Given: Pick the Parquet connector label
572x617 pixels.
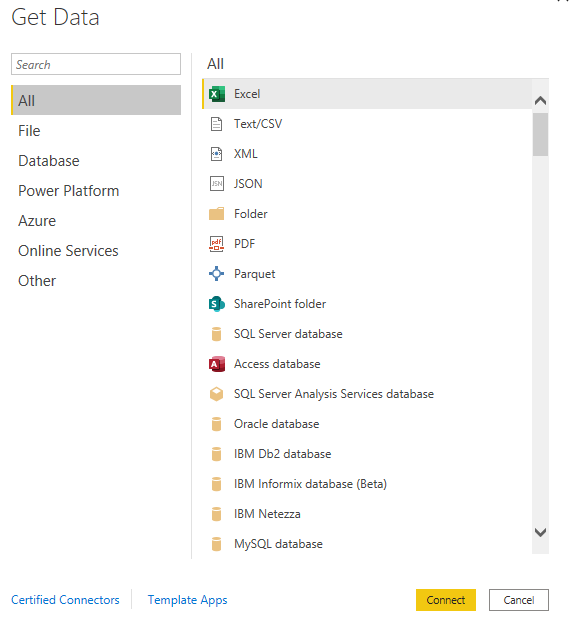Looking at the screenshot, I should point(255,274).
